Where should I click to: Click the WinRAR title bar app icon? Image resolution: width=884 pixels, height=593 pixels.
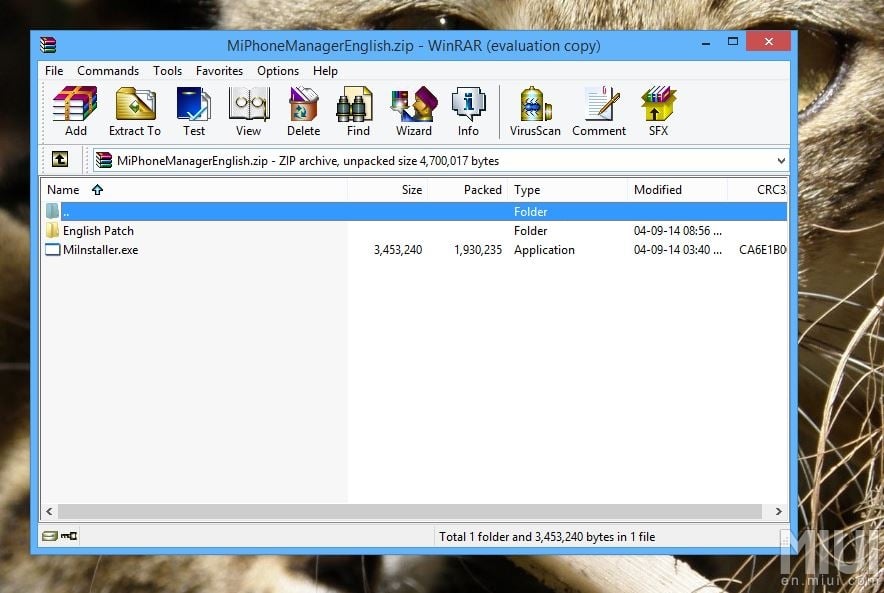click(x=48, y=45)
